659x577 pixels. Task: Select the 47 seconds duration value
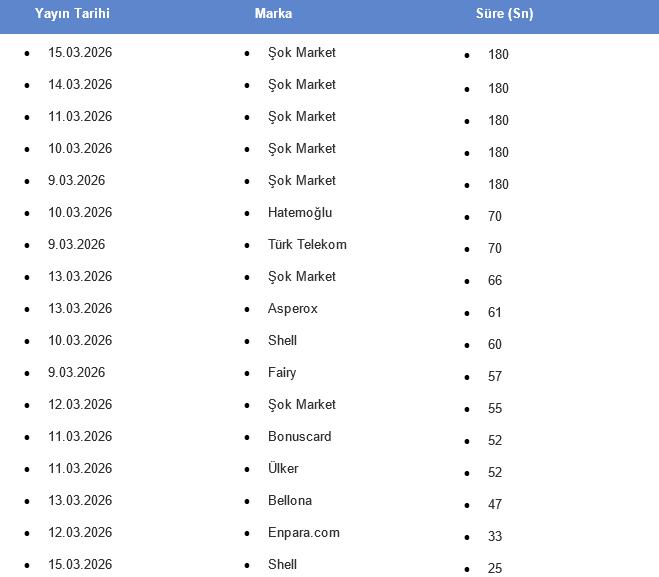click(495, 505)
